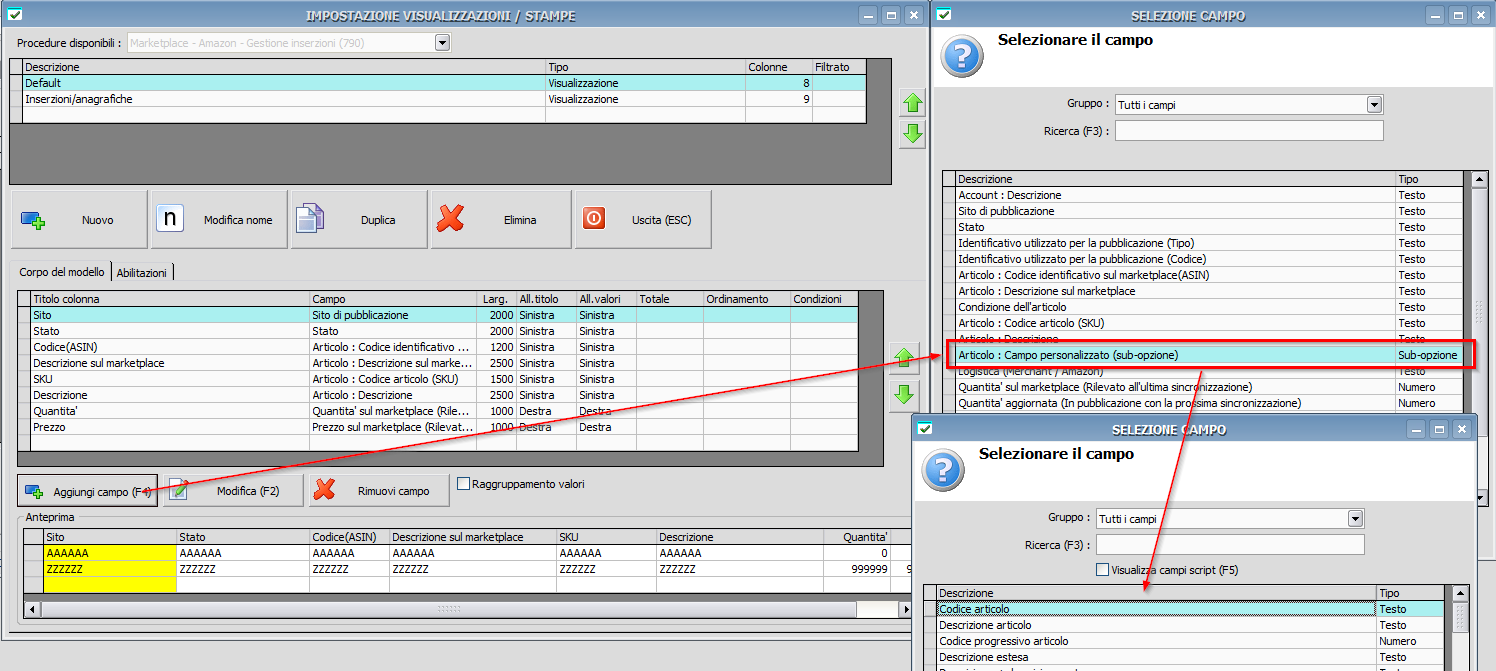Click Tipo header in upper Selezione Campo list

tap(1429, 179)
